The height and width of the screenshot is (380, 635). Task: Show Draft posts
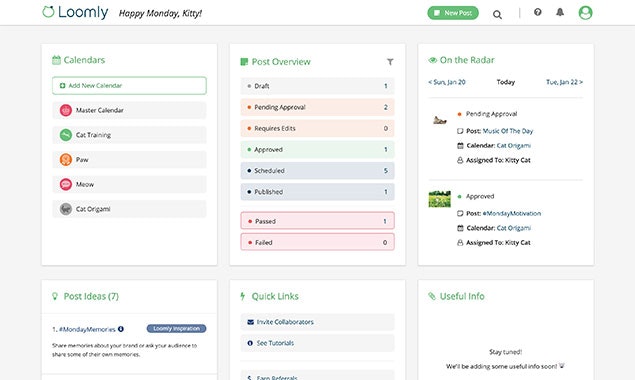[x=318, y=86]
